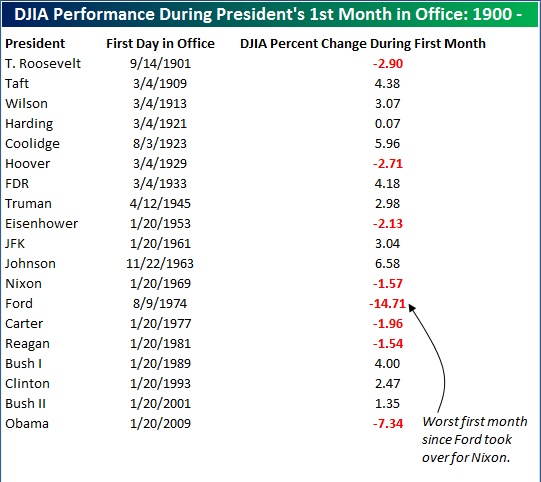Click Reagan's date 1/20/1981
This screenshot has width=541, height=482.
coord(160,344)
